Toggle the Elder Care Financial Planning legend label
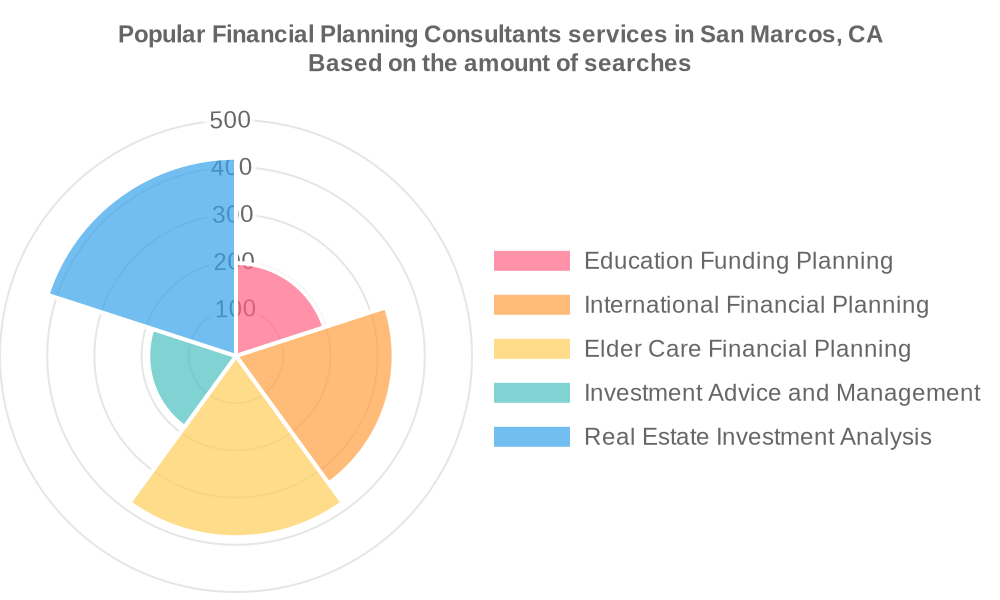 click(x=747, y=349)
